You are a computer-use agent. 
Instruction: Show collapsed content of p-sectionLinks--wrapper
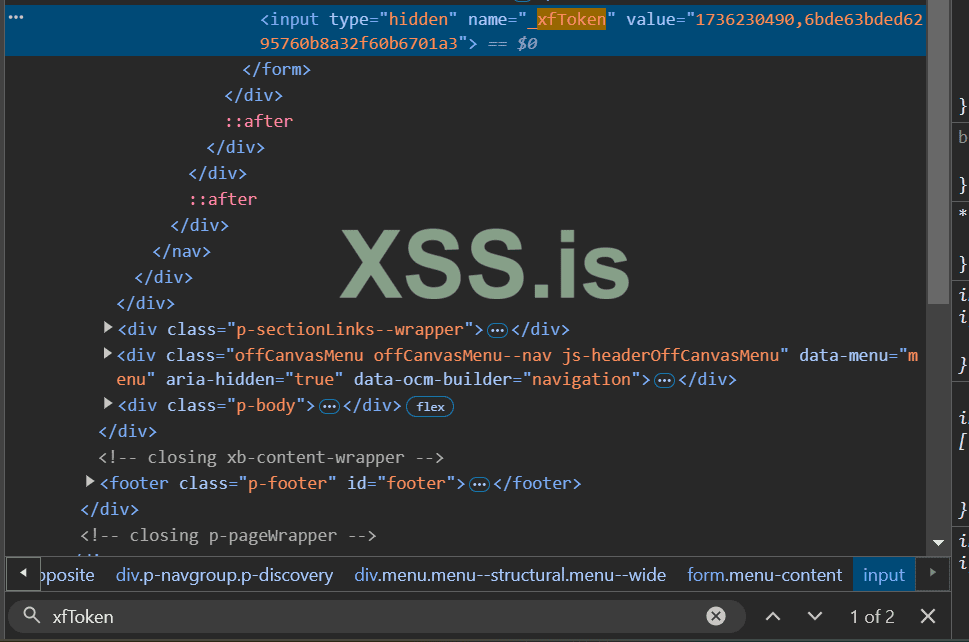click(497, 331)
